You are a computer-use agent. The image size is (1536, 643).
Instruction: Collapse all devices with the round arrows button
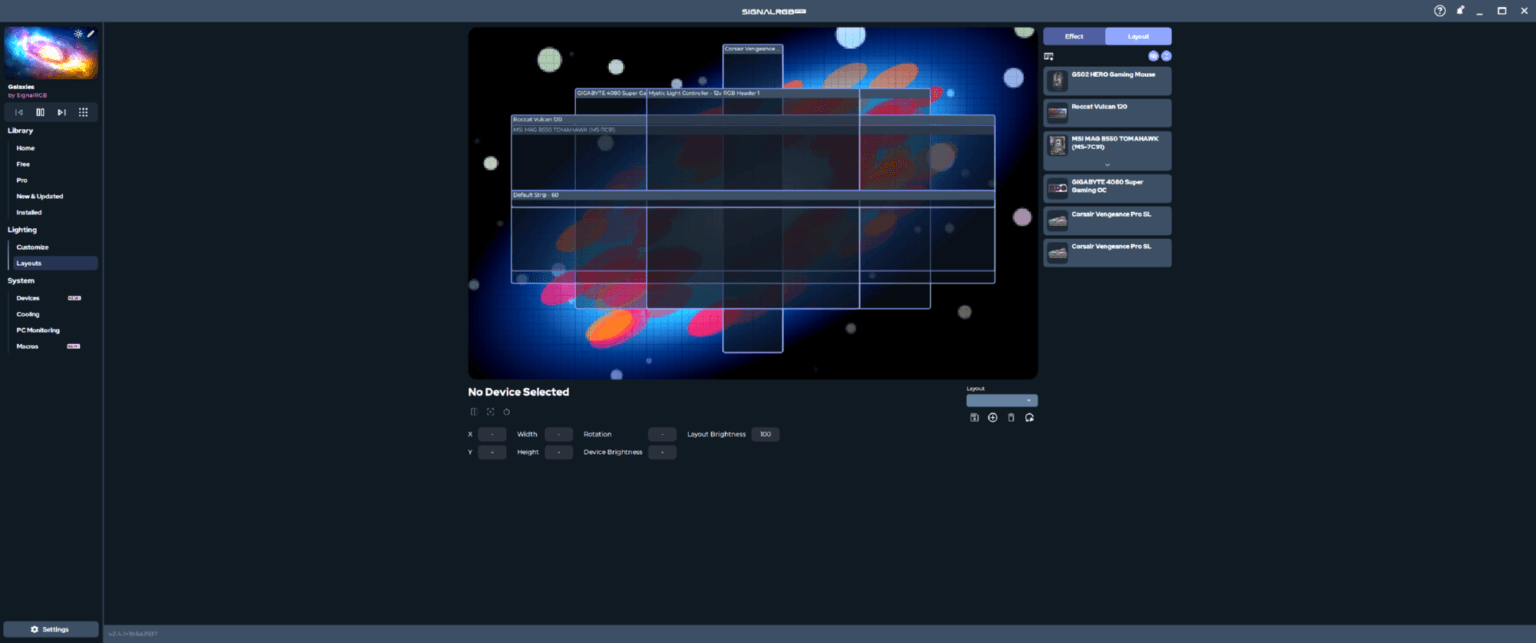(x=1166, y=57)
